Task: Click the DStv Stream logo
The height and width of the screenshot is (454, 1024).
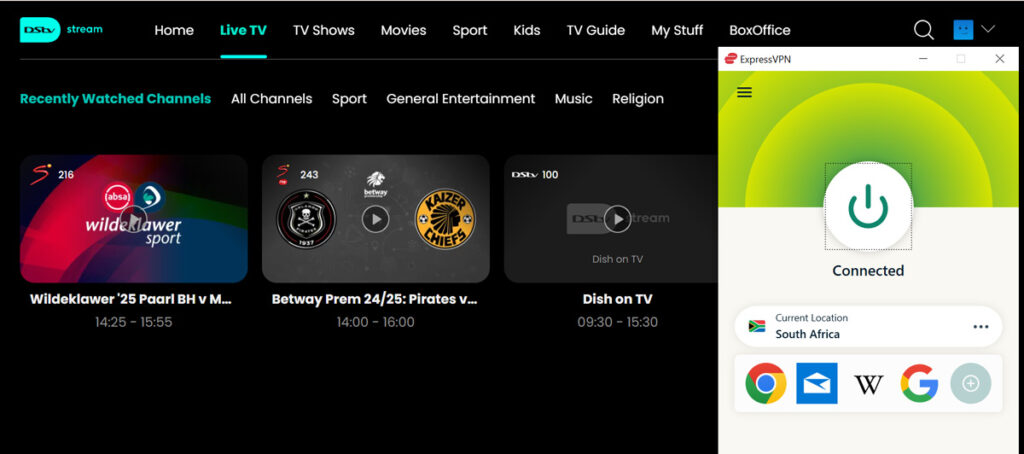Action: pyautogui.click(x=61, y=30)
